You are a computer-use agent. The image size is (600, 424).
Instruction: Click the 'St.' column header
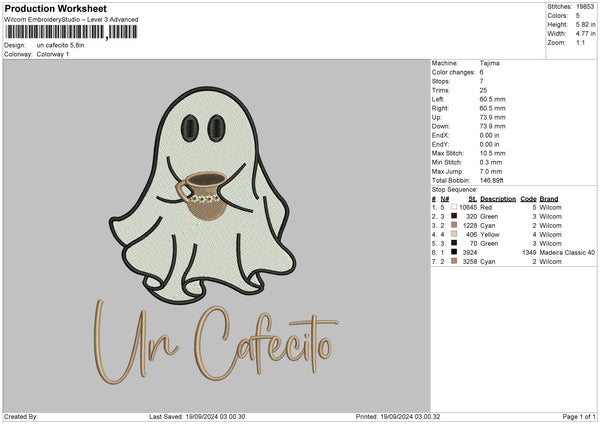pyautogui.click(x=473, y=199)
